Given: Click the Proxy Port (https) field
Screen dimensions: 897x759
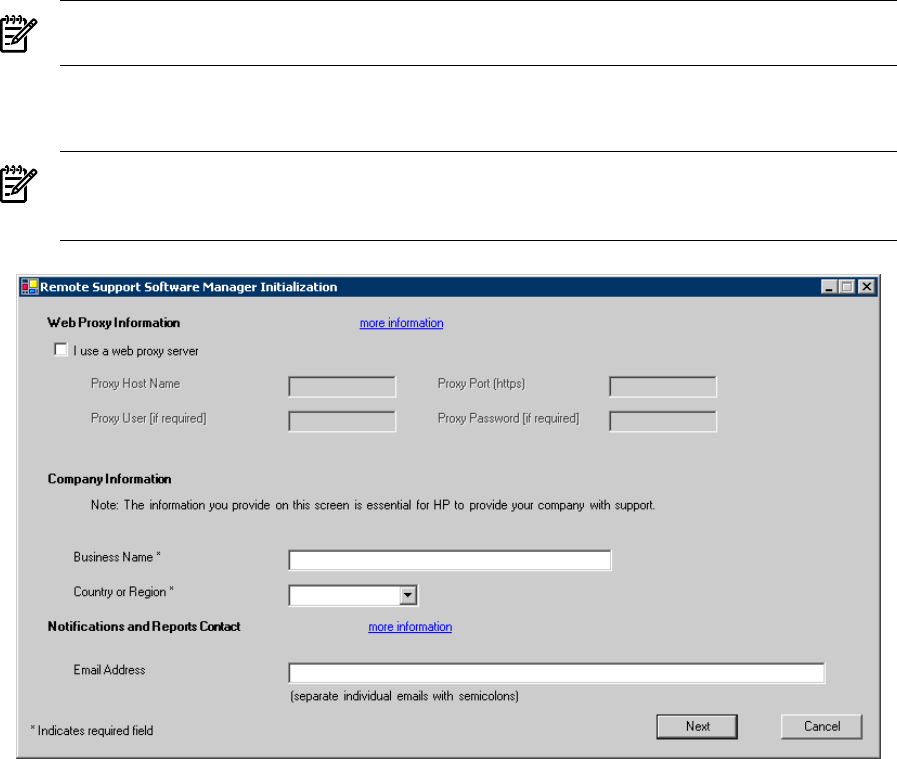Looking at the screenshot, I should pos(662,387).
